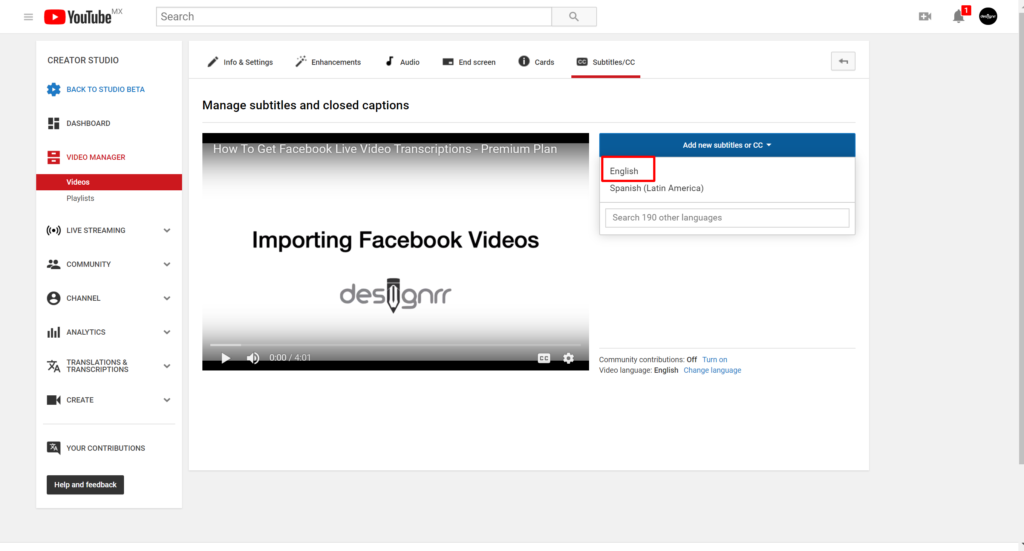This screenshot has width=1024, height=551.
Task: Select the Subtitles/CC tab
Action: tap(605, 62)
